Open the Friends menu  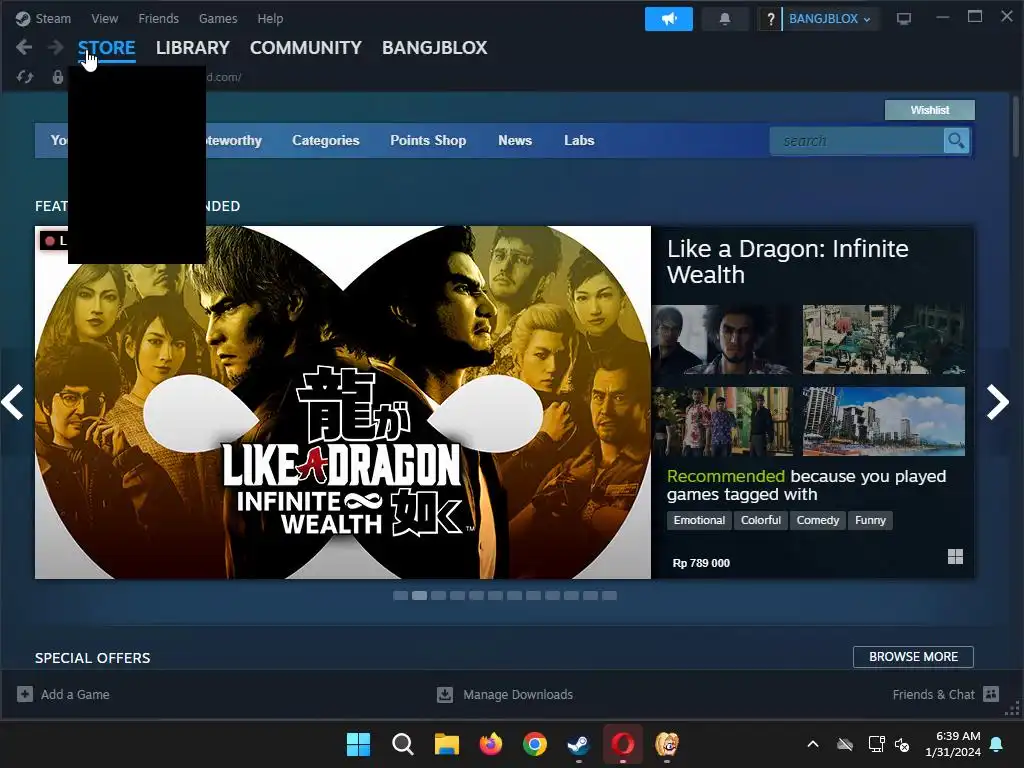pos(158,19)
